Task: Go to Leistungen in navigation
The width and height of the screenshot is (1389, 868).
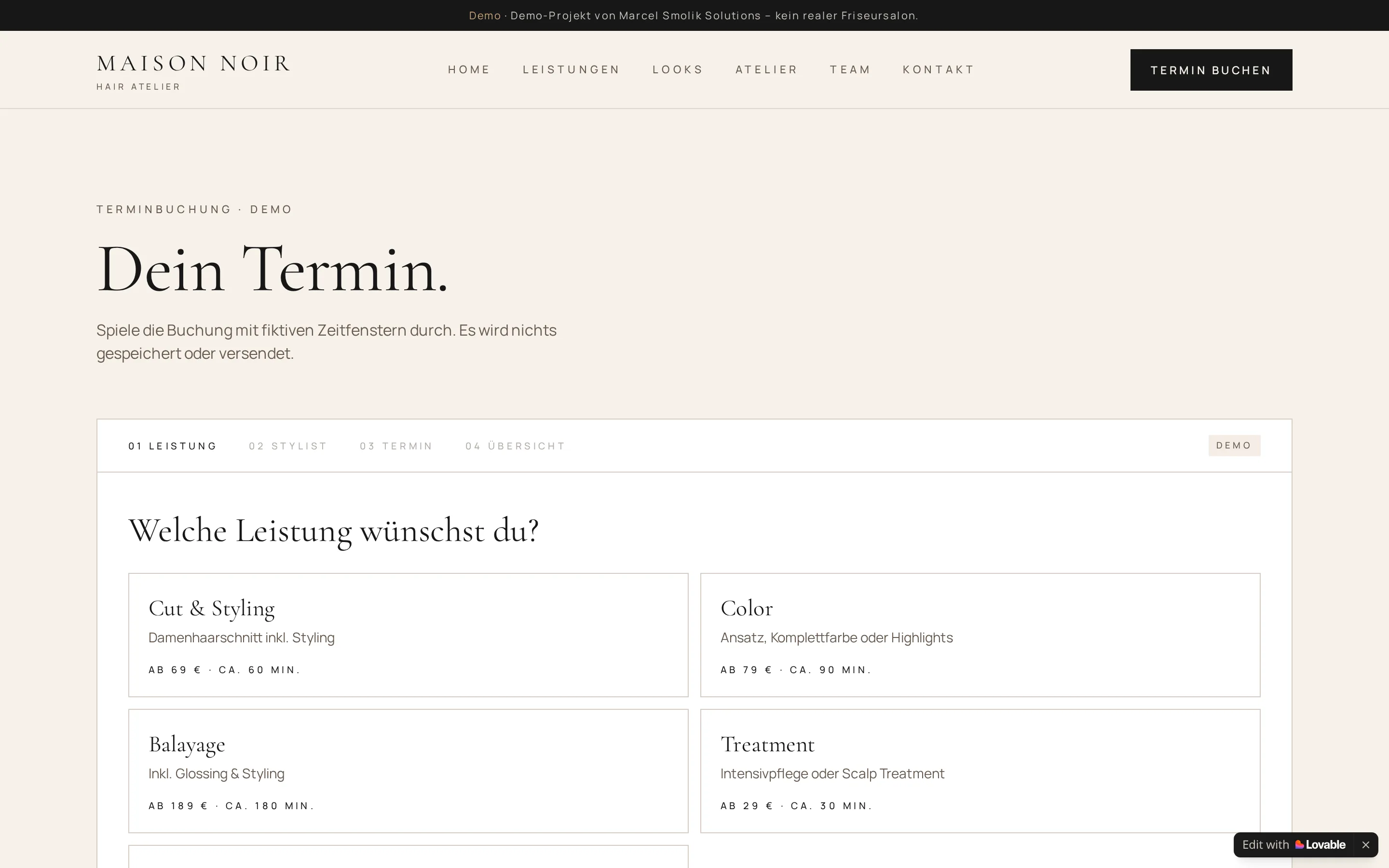Action: coord(571,69)
